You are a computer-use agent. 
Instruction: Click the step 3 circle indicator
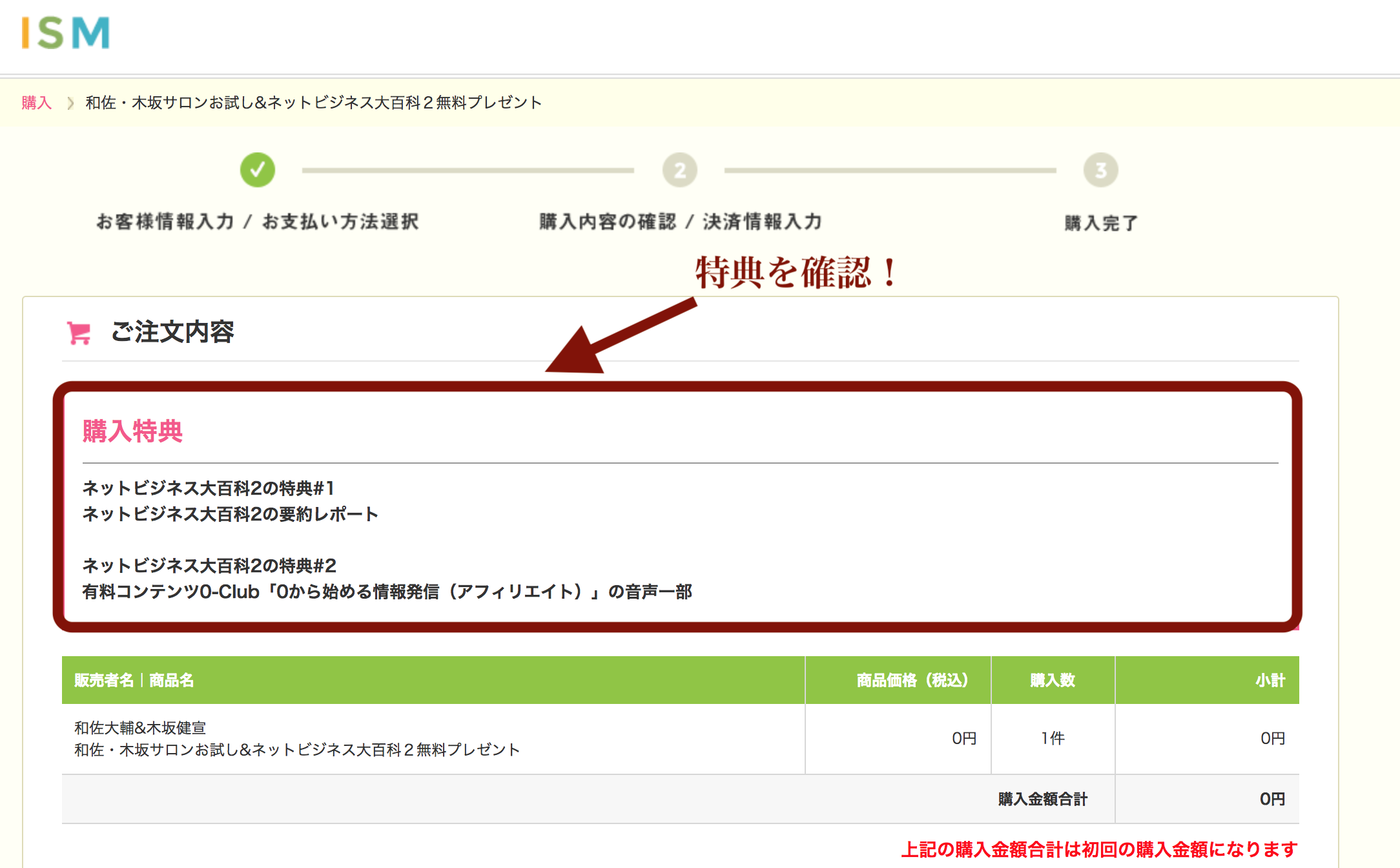1101,170
